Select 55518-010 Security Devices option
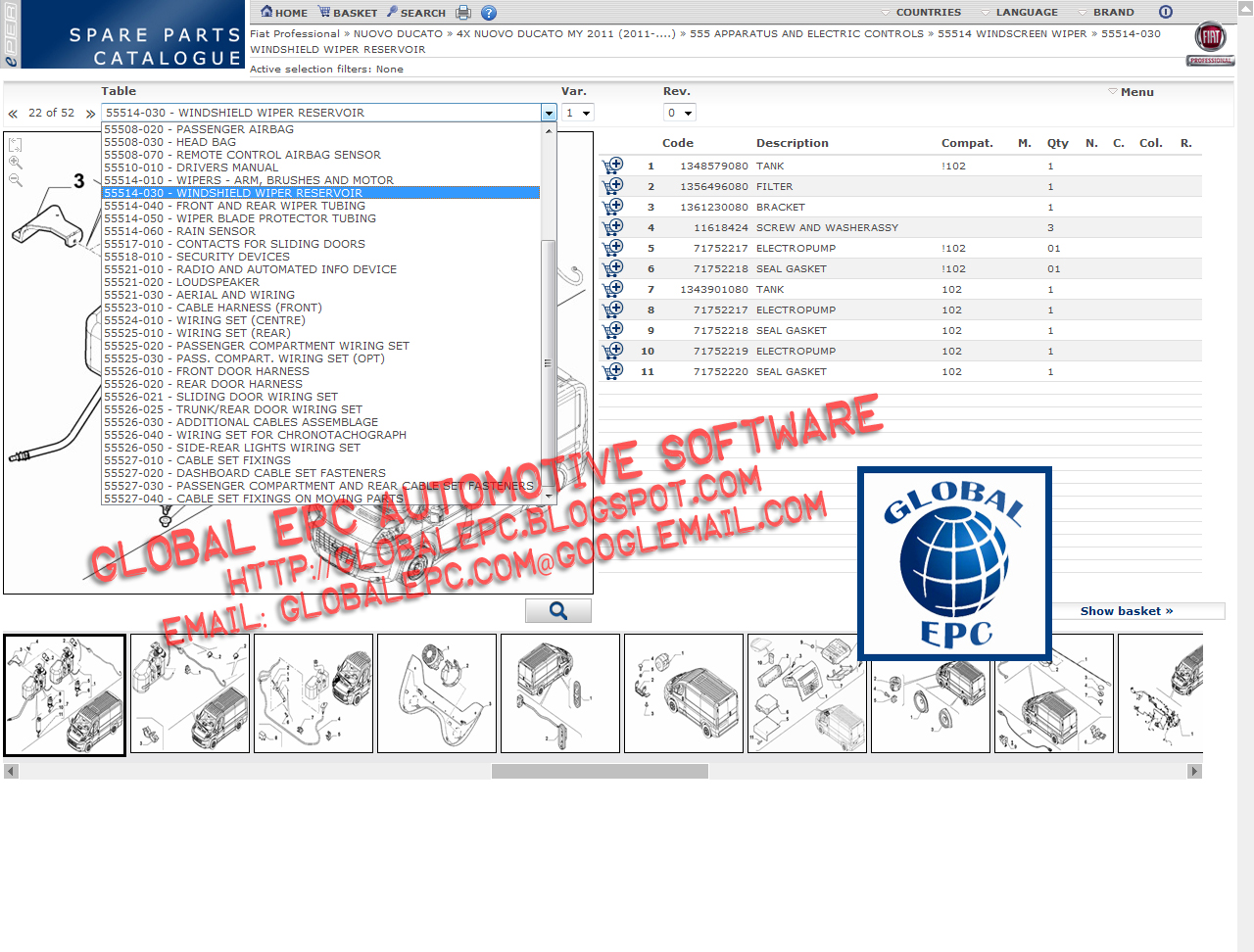 (x=321, y=257)
